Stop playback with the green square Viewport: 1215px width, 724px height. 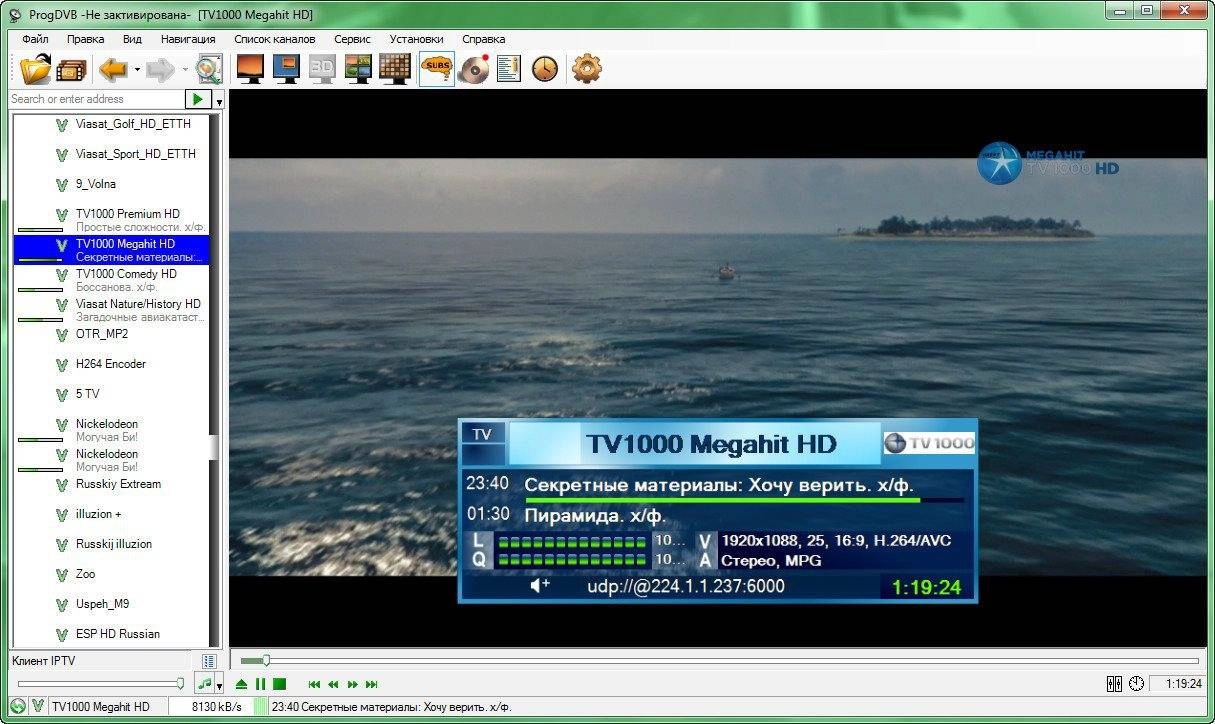click(280, 684)
